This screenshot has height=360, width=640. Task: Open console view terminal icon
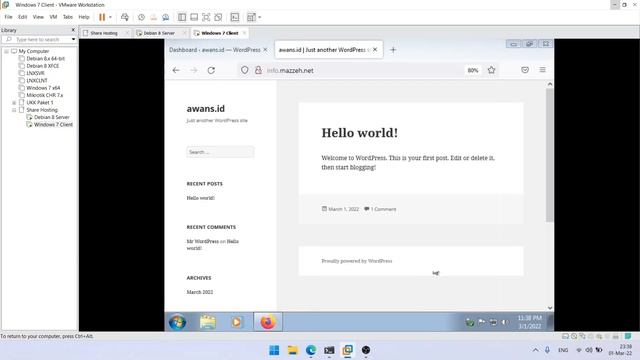tap(235, 17)
